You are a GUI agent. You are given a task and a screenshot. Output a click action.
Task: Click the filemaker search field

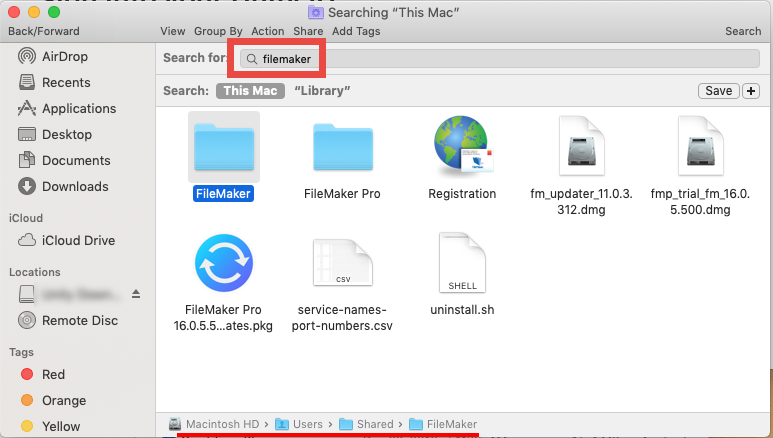click(x=500, y=59)
